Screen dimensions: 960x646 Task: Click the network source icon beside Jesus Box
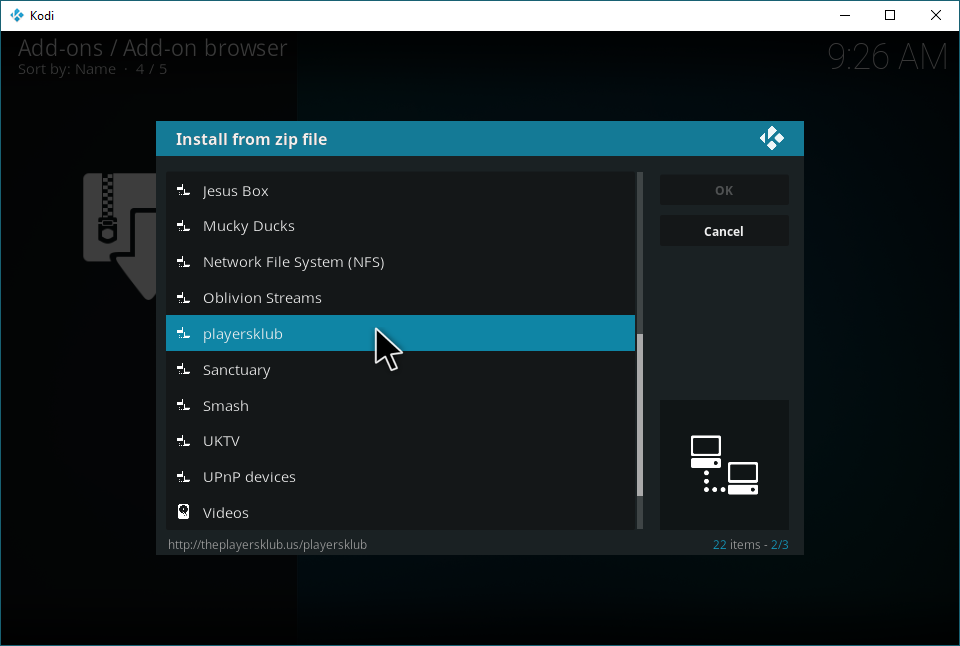[x=183, y=190]
